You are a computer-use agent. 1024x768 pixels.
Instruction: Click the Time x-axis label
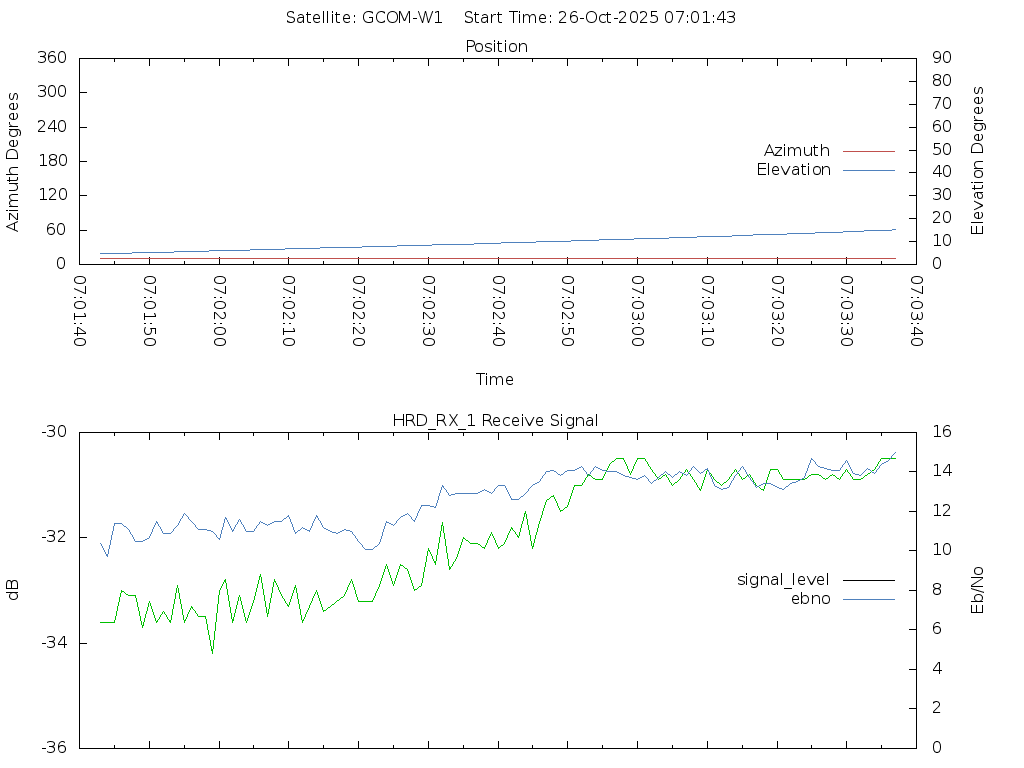tap(495, 379)
